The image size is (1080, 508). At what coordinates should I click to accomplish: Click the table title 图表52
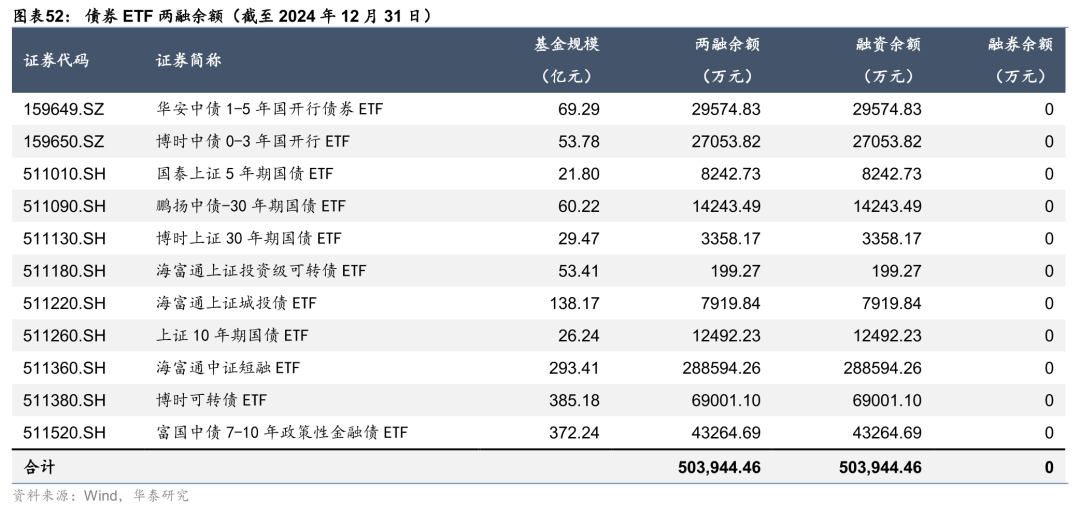[41, 14]
